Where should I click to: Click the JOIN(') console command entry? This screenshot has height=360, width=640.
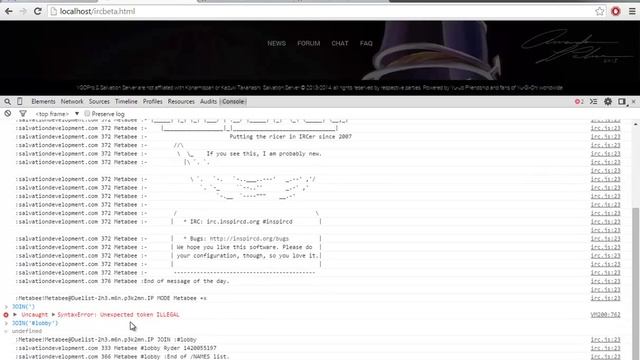click(23, 307)
